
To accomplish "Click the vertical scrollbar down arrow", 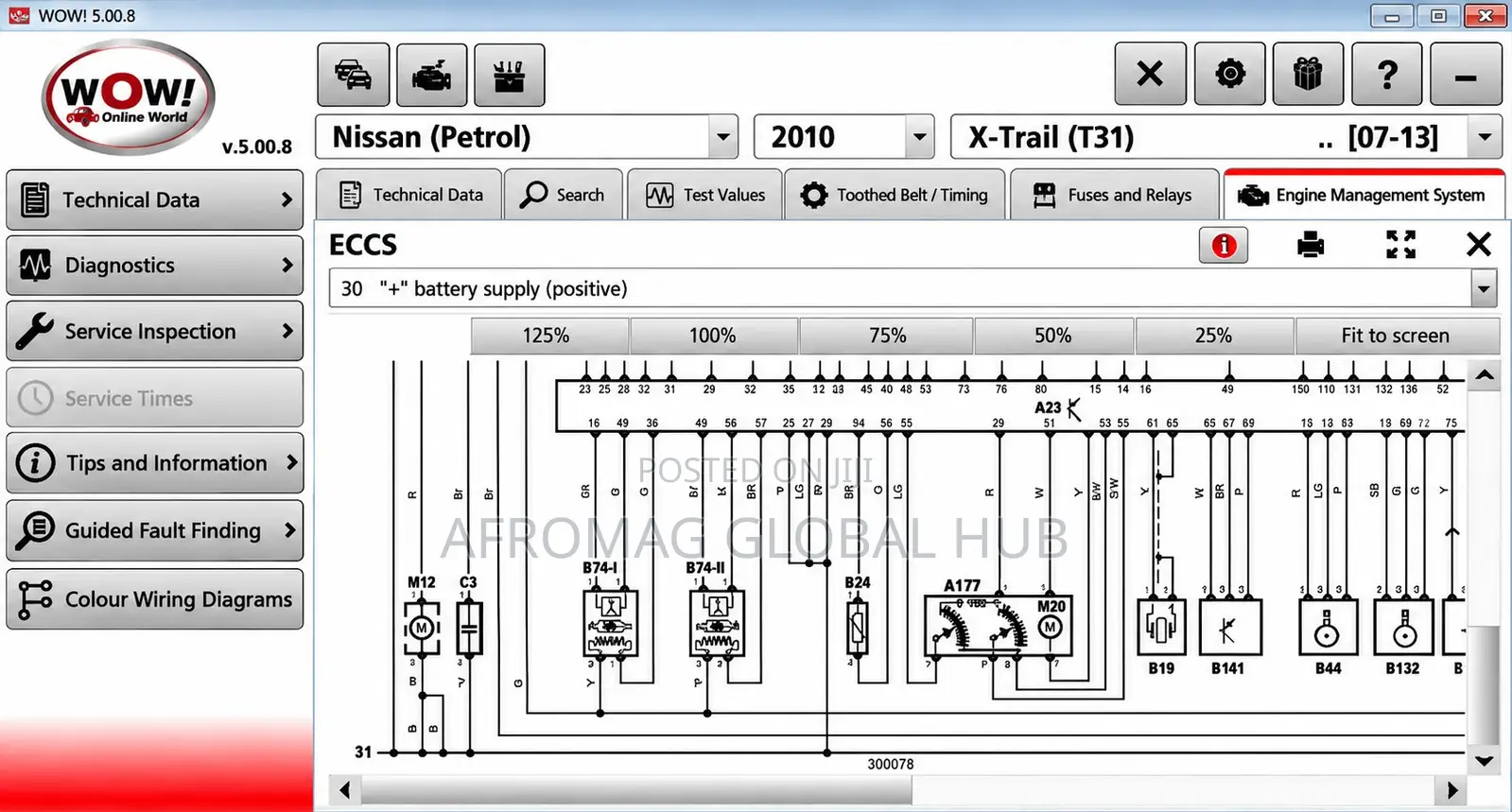I will point(1485,761).
